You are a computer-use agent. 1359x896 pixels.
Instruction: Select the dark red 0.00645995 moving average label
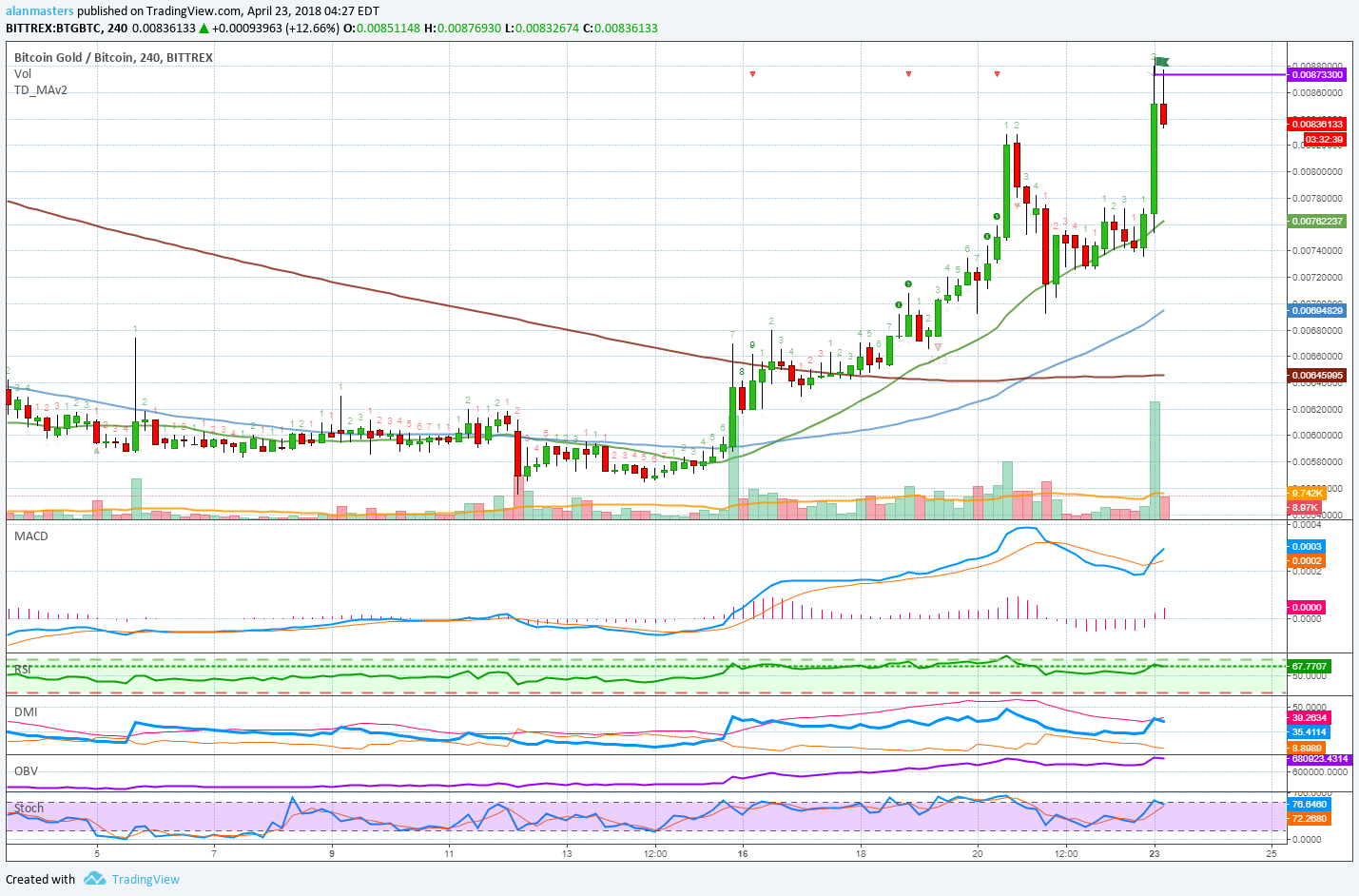tap(1317, 375)
